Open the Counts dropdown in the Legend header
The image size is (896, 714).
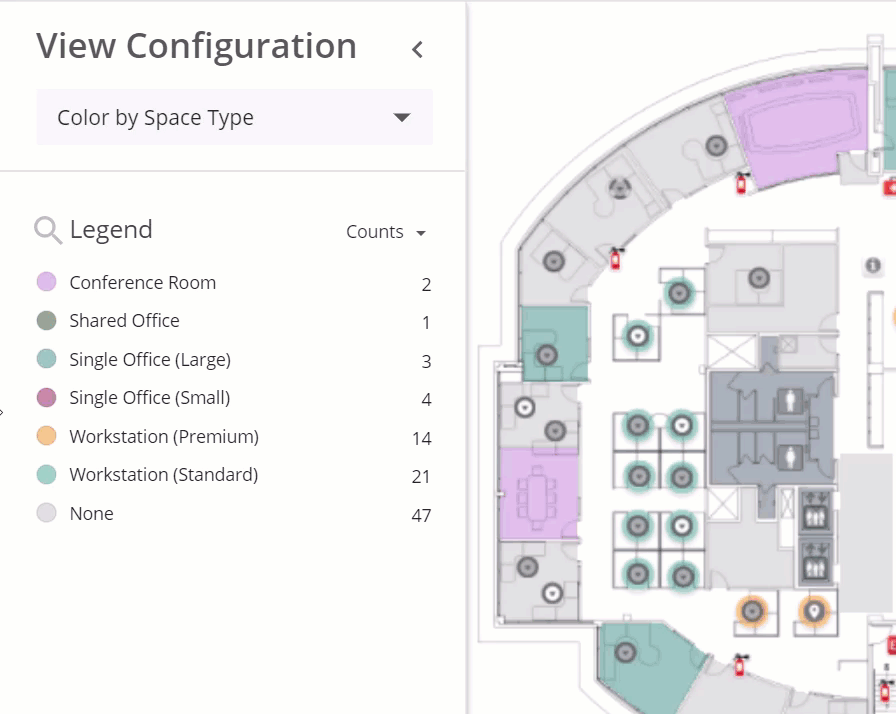388,231
